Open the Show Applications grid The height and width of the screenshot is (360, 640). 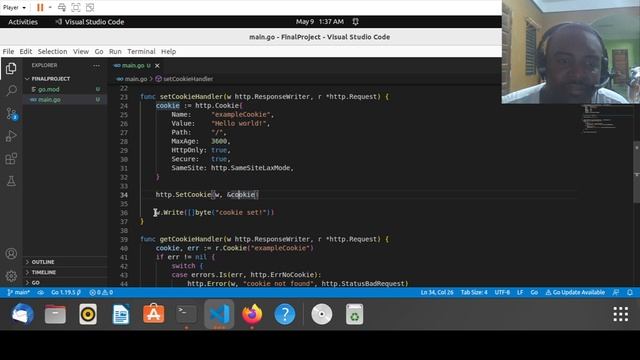click(x=620, y=314)
